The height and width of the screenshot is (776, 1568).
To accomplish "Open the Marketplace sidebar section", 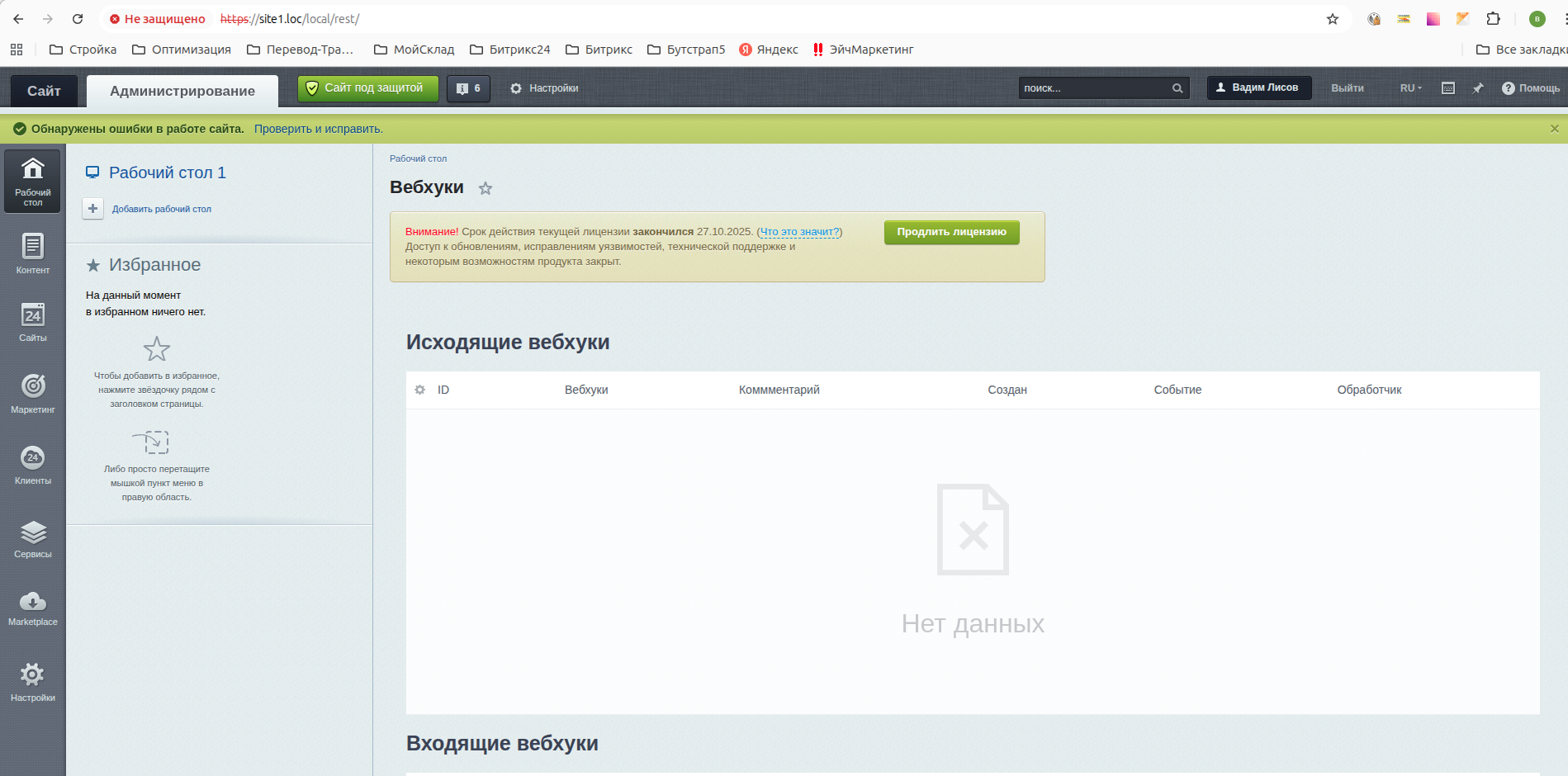I will pos(32,608).
